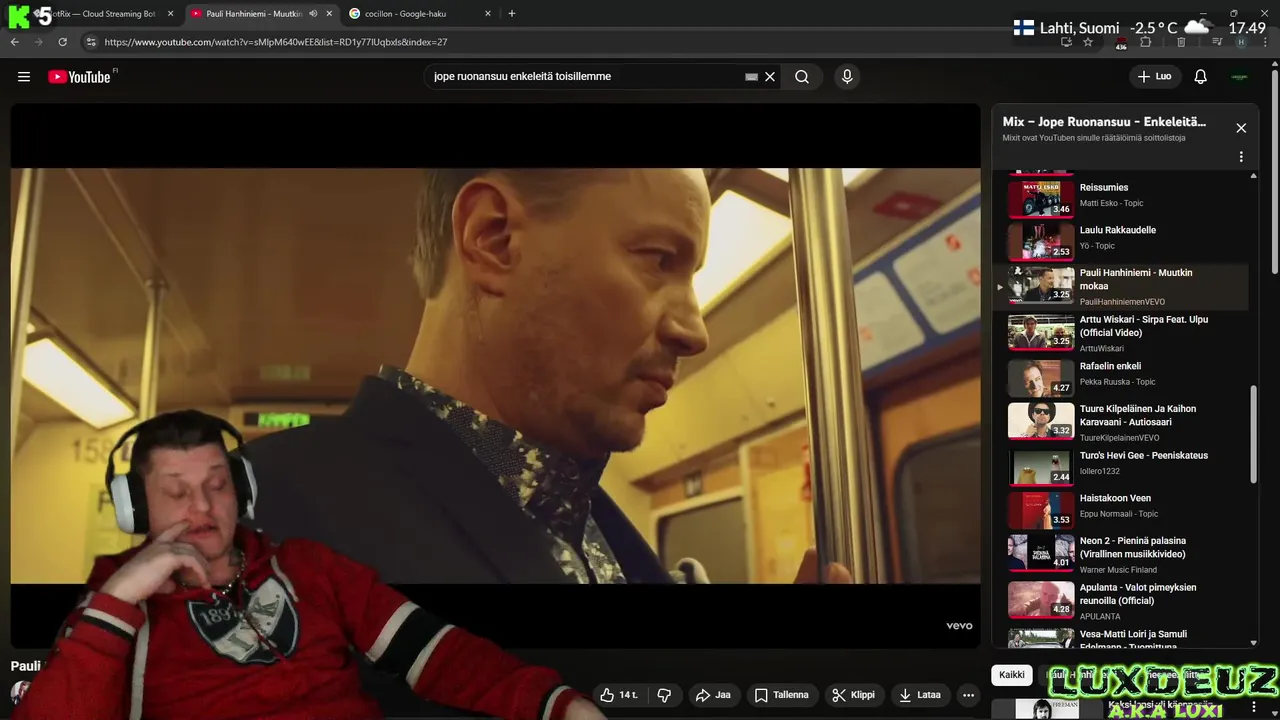Open YouTube notifications bell
1280x720 pixels.
tap(1201, 77)
